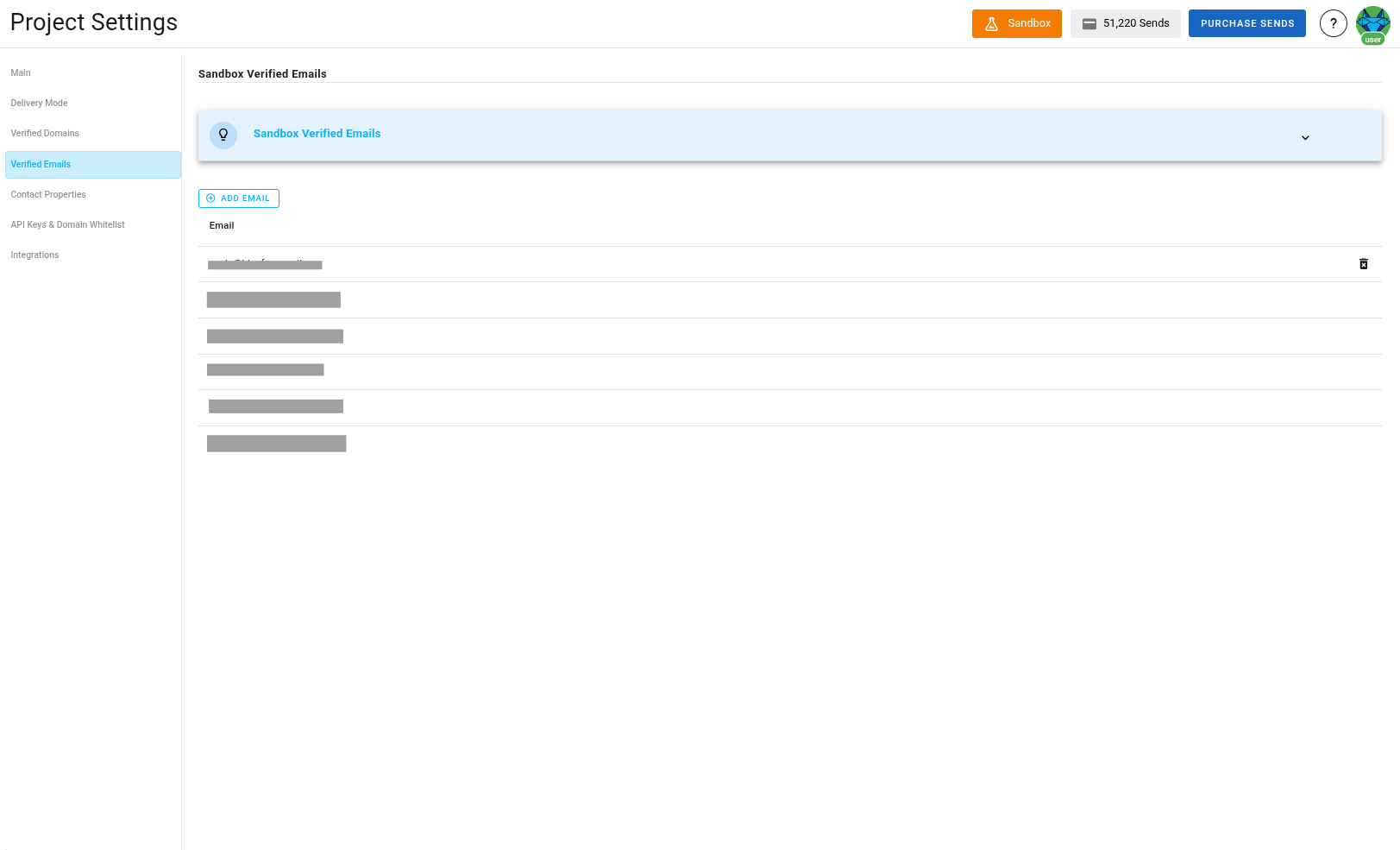Click the Sandbox flask icon

[x=992, y=23]
